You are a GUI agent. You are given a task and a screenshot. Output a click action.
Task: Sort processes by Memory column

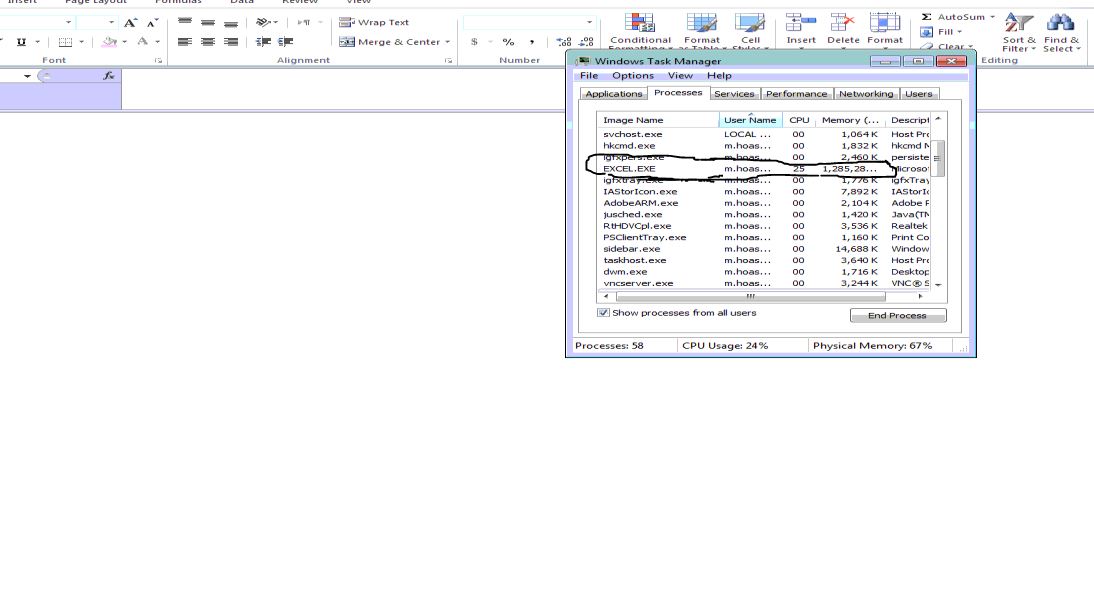point(851,120)
